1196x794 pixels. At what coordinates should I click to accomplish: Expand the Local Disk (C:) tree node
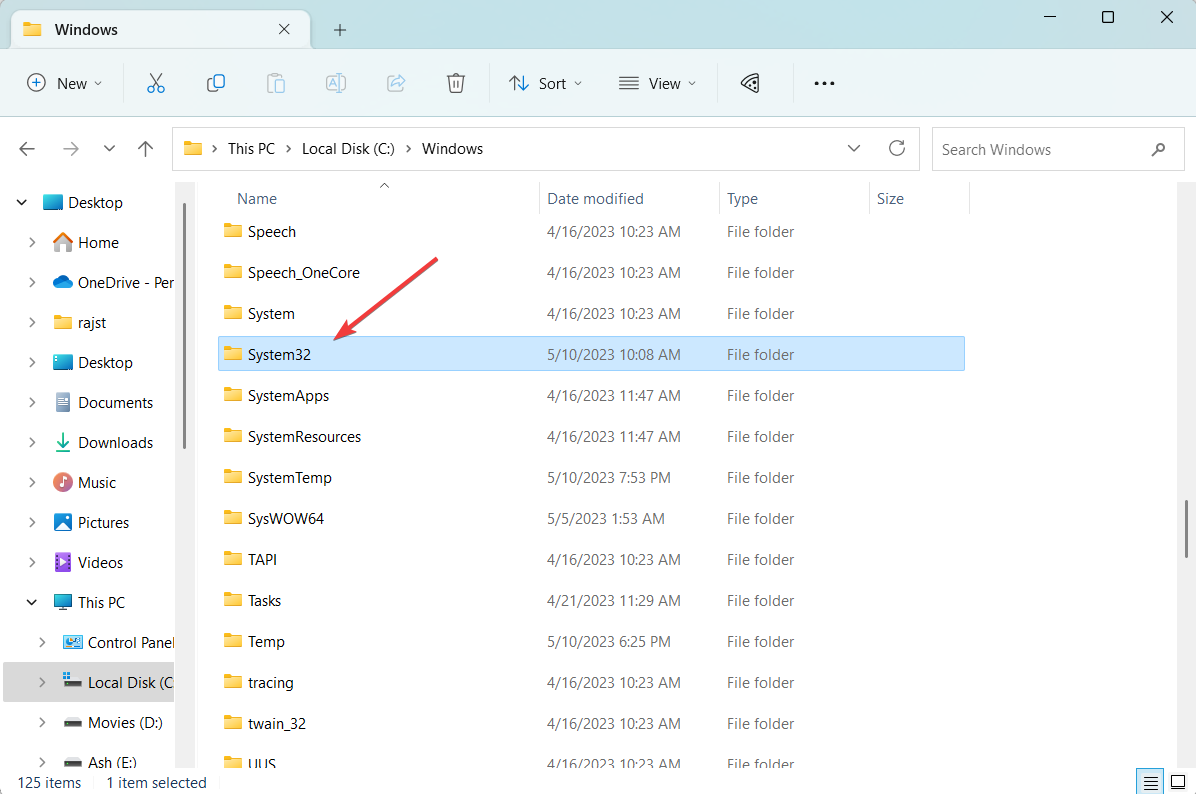pos(41,682)
